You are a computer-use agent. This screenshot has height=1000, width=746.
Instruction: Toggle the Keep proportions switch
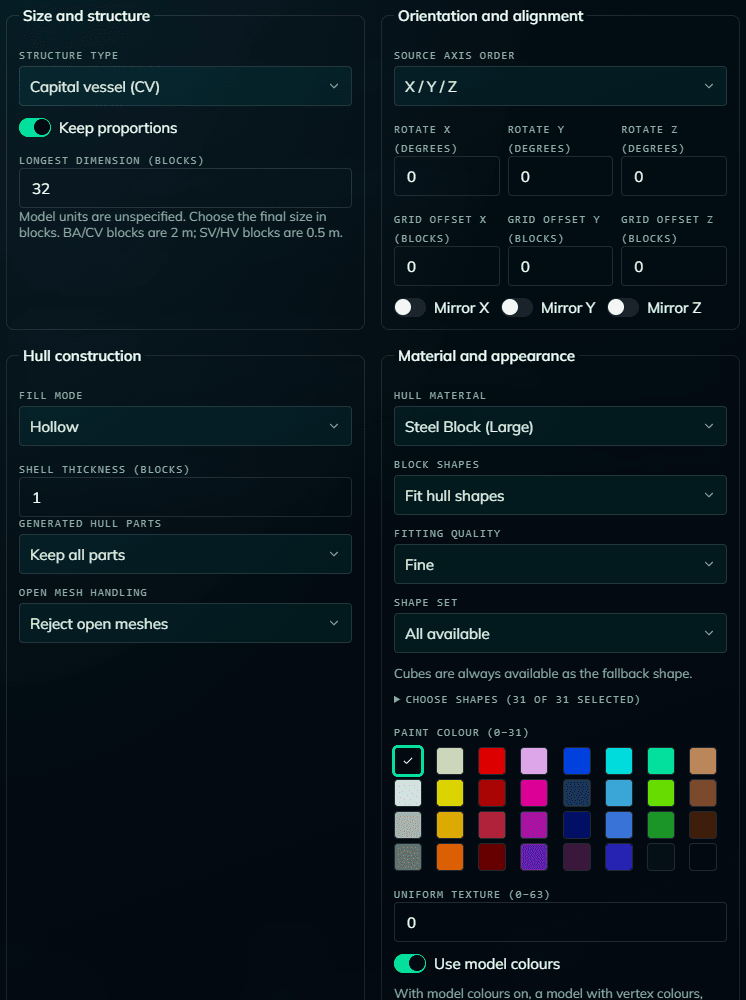[x=35, y=128]
